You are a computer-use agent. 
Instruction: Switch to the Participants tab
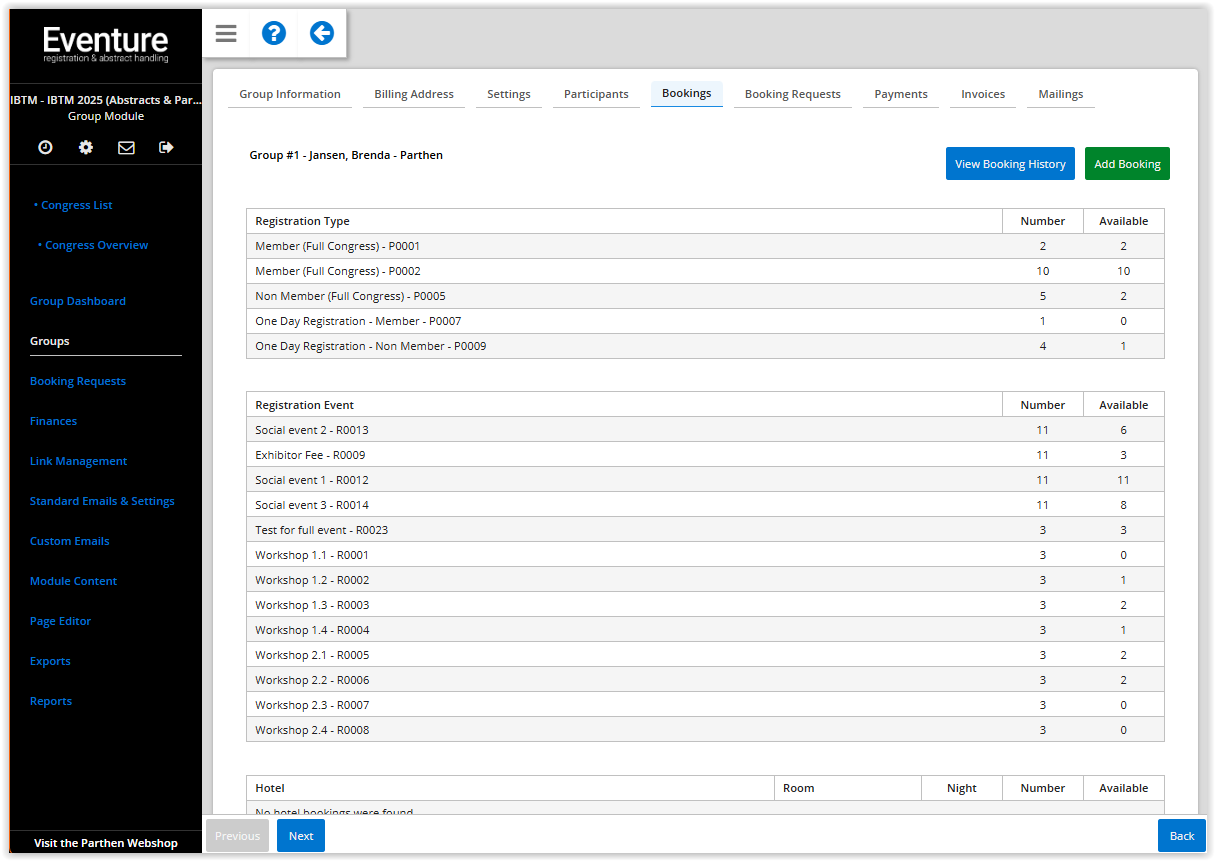click(x=596, y=94)
